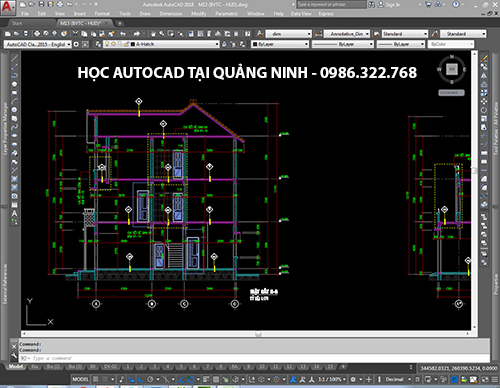
Task: Click Plot printer icon in Standard toolbar
Action: coord(37,34)
